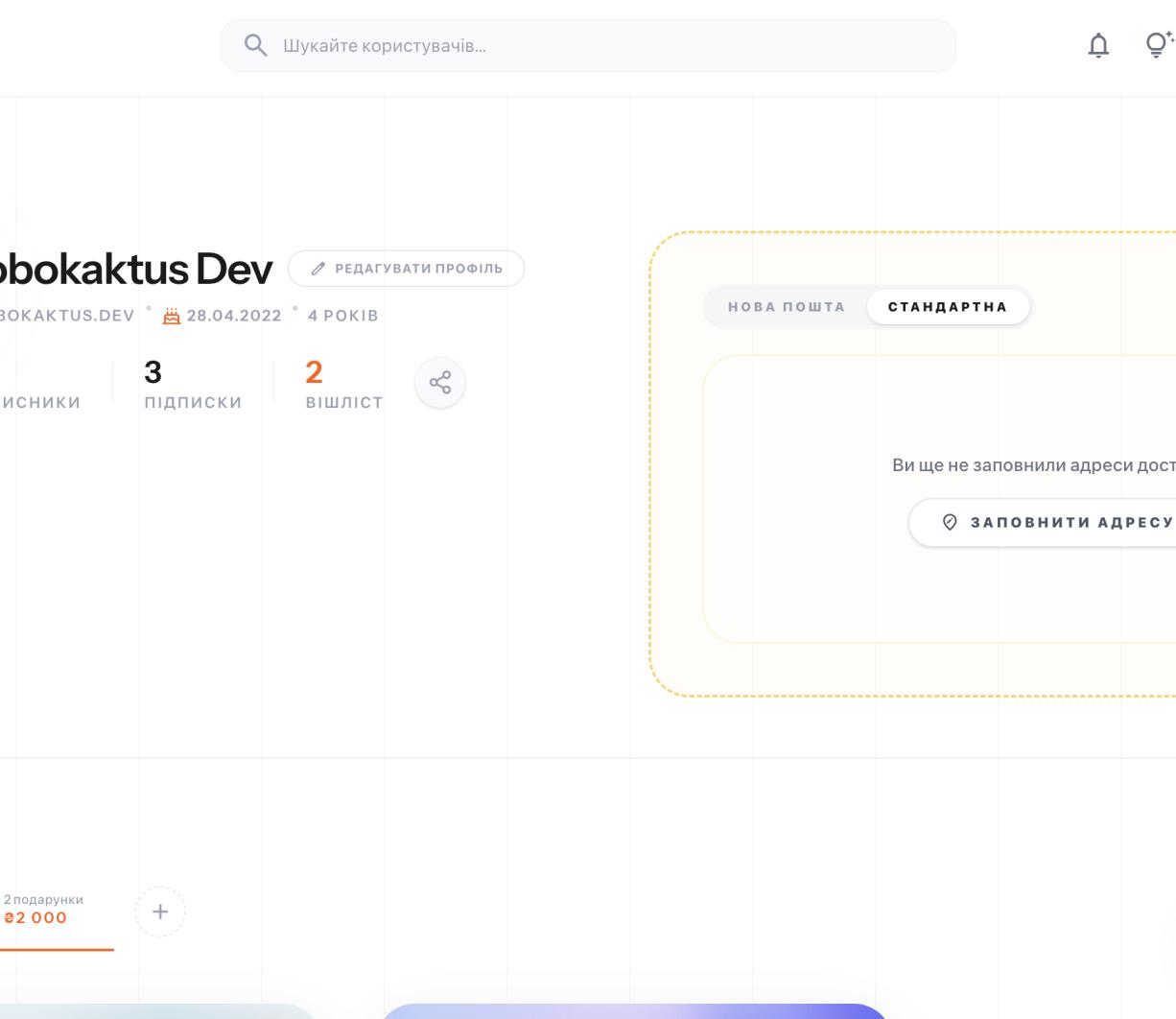1176x1019 pixels.
Task: Open the 2 Вішліст count
Action: click(343, 383)
